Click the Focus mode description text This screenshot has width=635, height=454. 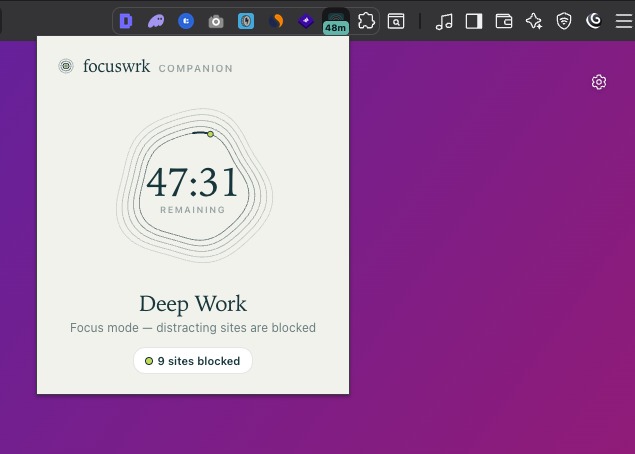[193, 328]
